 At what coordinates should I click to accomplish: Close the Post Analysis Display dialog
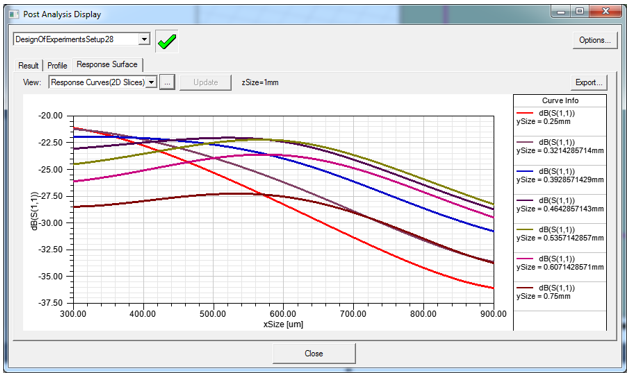(x=314, y=354)
